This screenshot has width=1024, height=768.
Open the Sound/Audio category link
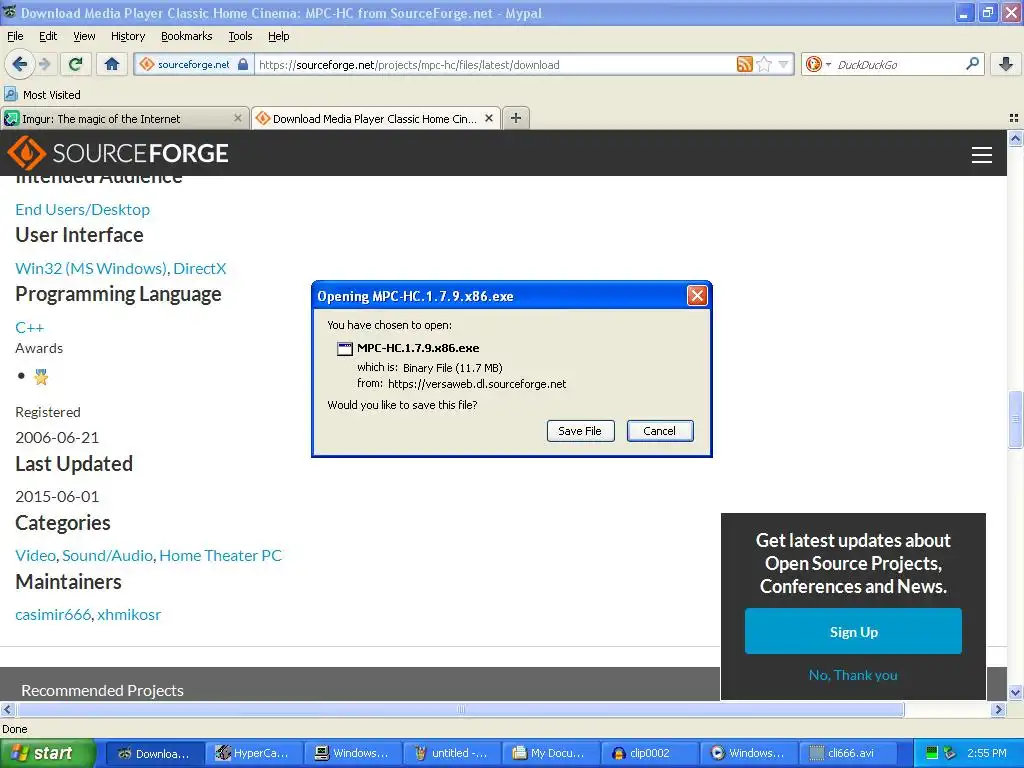[x=107, y=556]
